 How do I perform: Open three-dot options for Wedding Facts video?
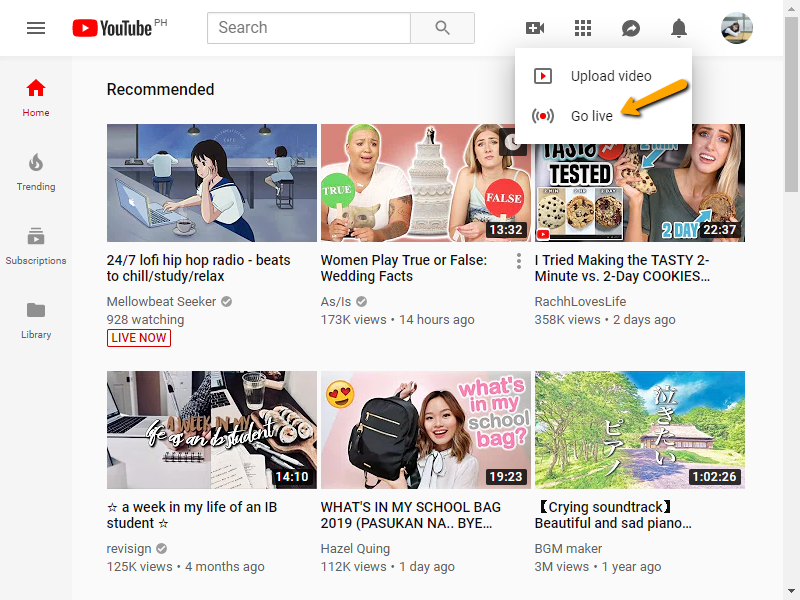[x=518, y=261]
